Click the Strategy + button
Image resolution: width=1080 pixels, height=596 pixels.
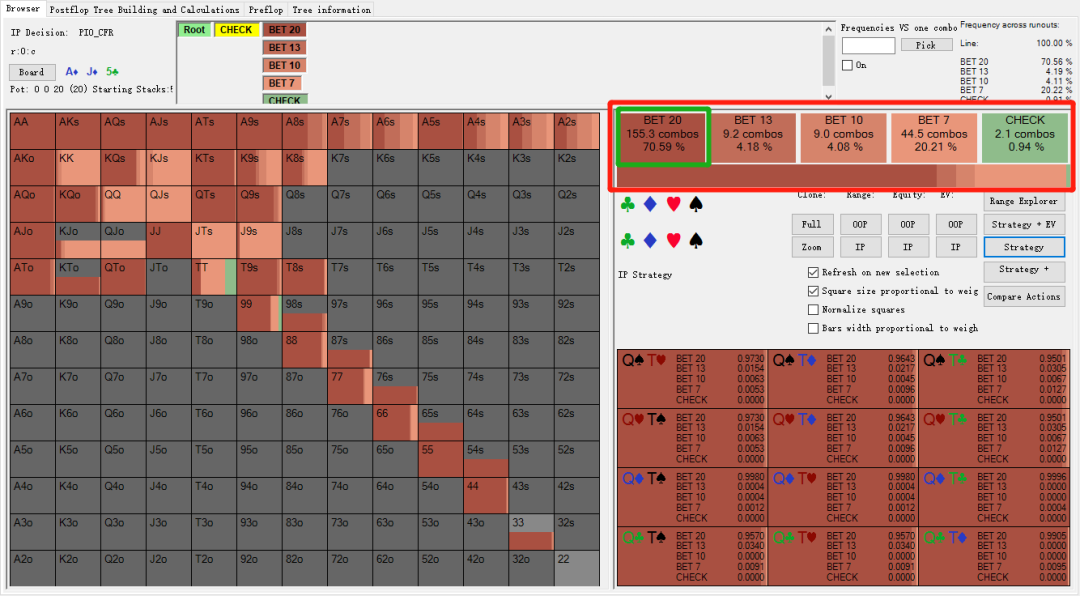1024,269
